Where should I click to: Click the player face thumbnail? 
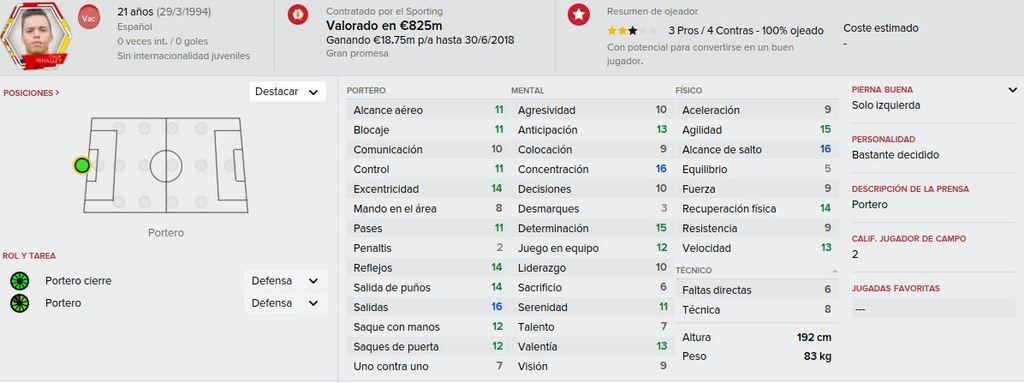[36, 35]
